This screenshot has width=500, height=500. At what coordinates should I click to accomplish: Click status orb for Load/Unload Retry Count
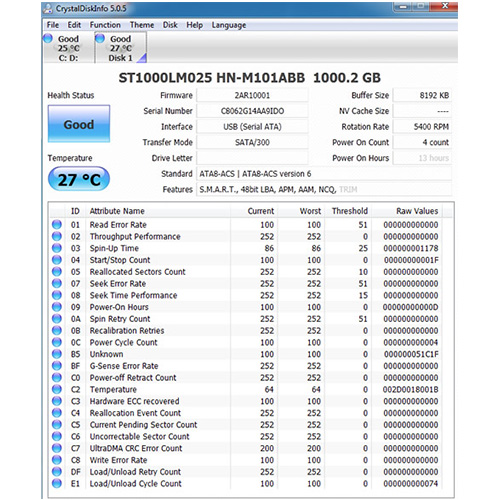57,472
